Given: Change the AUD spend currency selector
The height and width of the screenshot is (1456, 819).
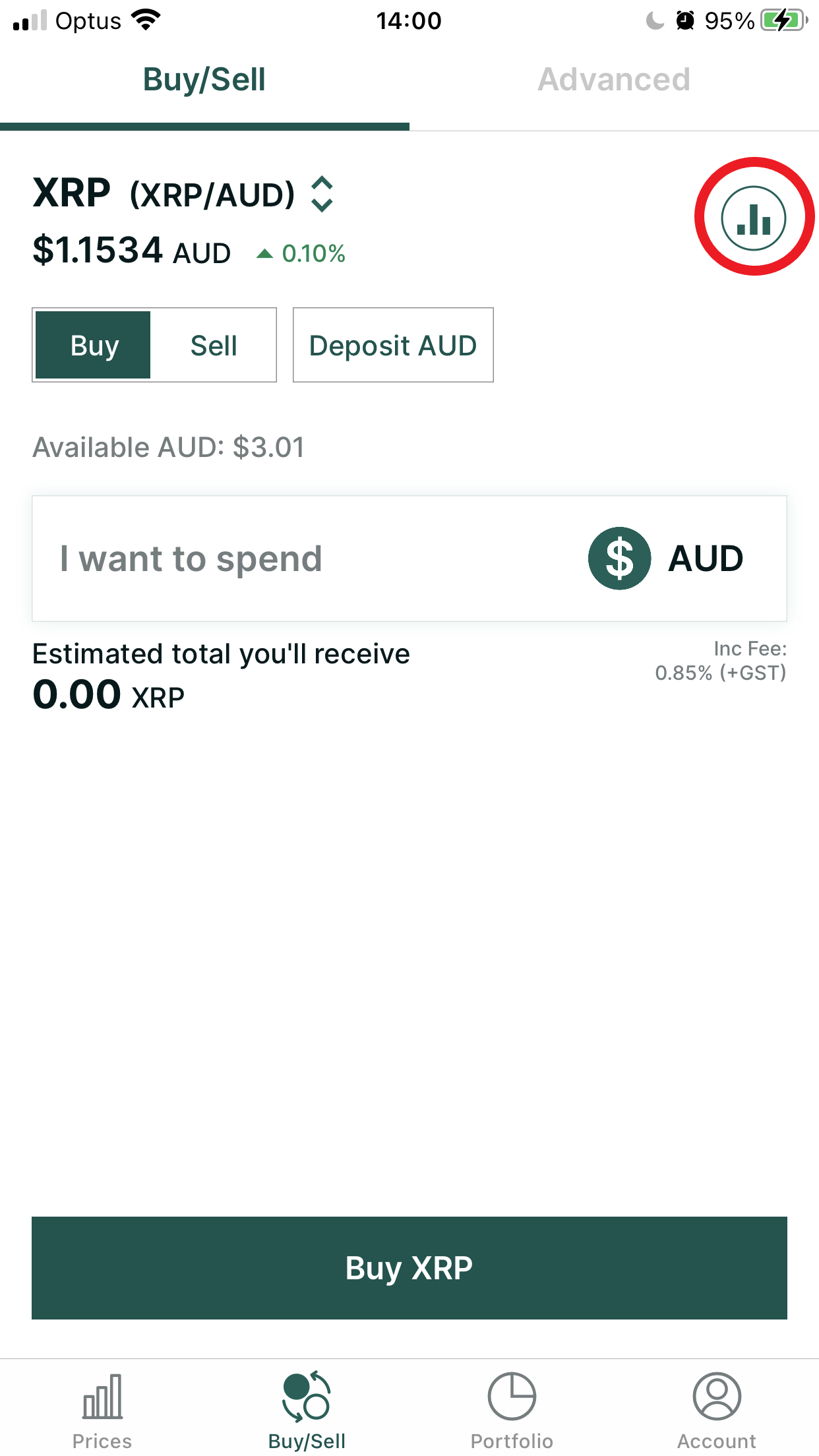Looking at the screenshot, I should pyautogui.click(x=666, y=559).
